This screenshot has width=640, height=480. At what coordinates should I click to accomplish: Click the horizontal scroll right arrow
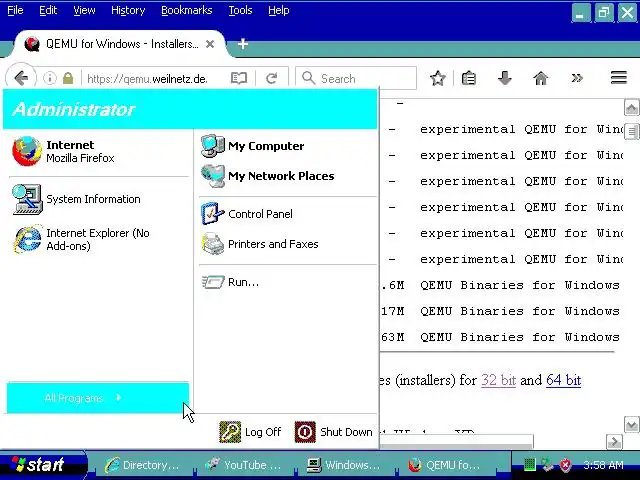tap(614, 442)
